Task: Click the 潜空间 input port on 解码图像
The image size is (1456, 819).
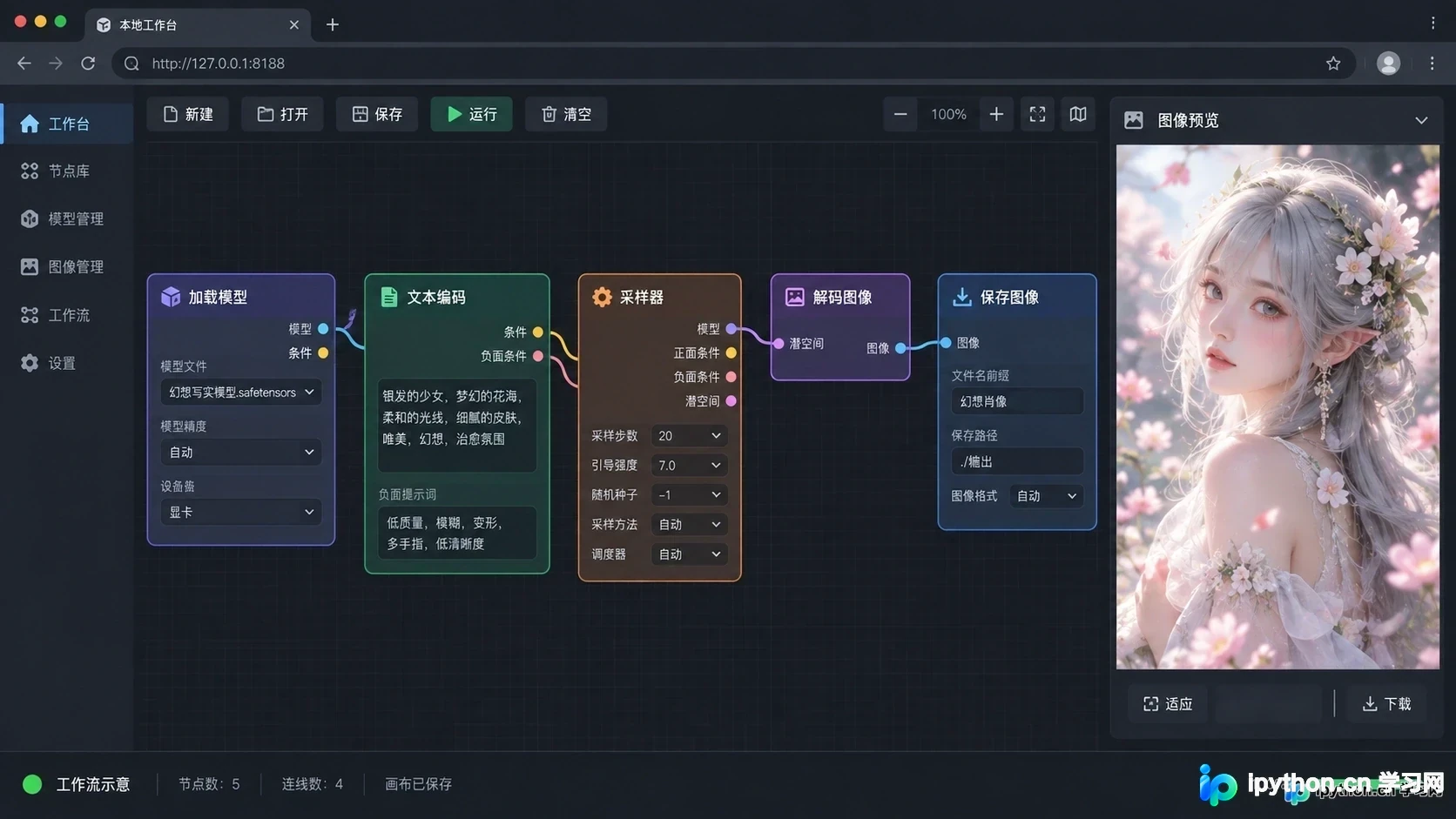Action: point(779,344)
